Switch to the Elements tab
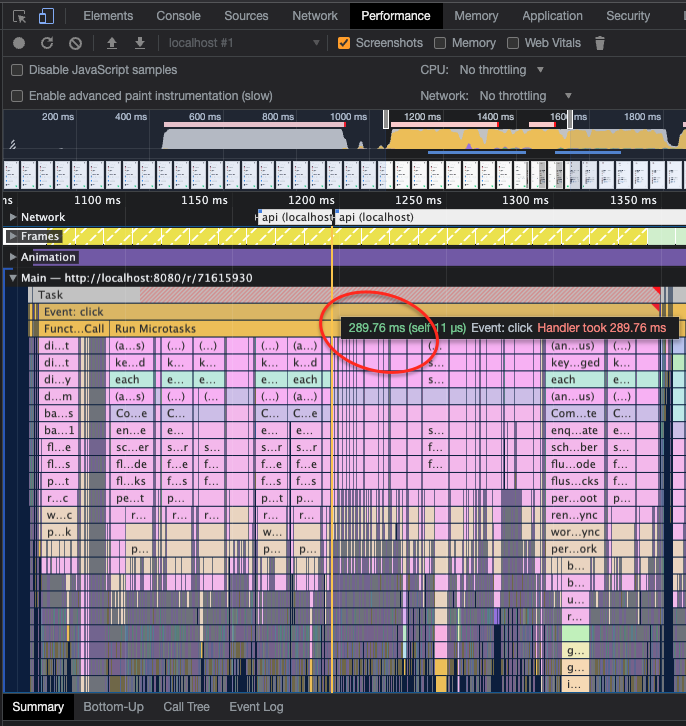Viewport: 686px width, 726px height. [x=108, y=16]
